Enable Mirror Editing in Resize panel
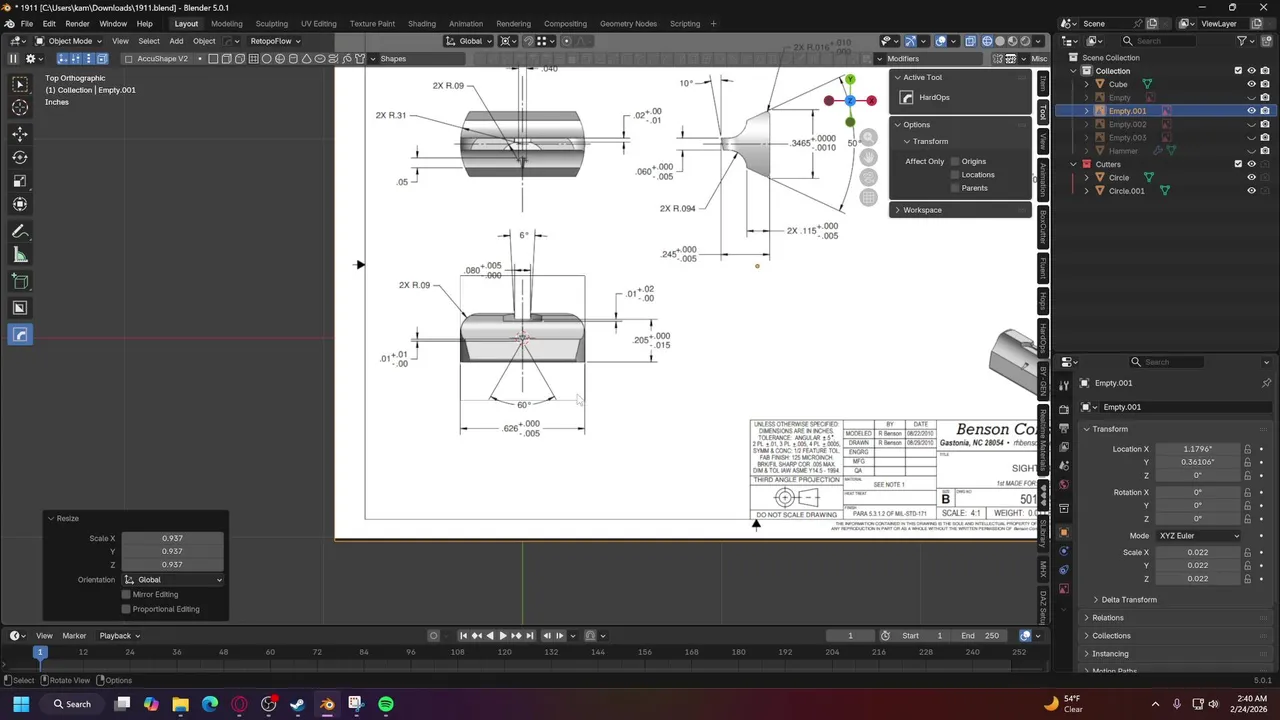The height and width of the screenshot is (720, 1280). (x=126, y=594)
